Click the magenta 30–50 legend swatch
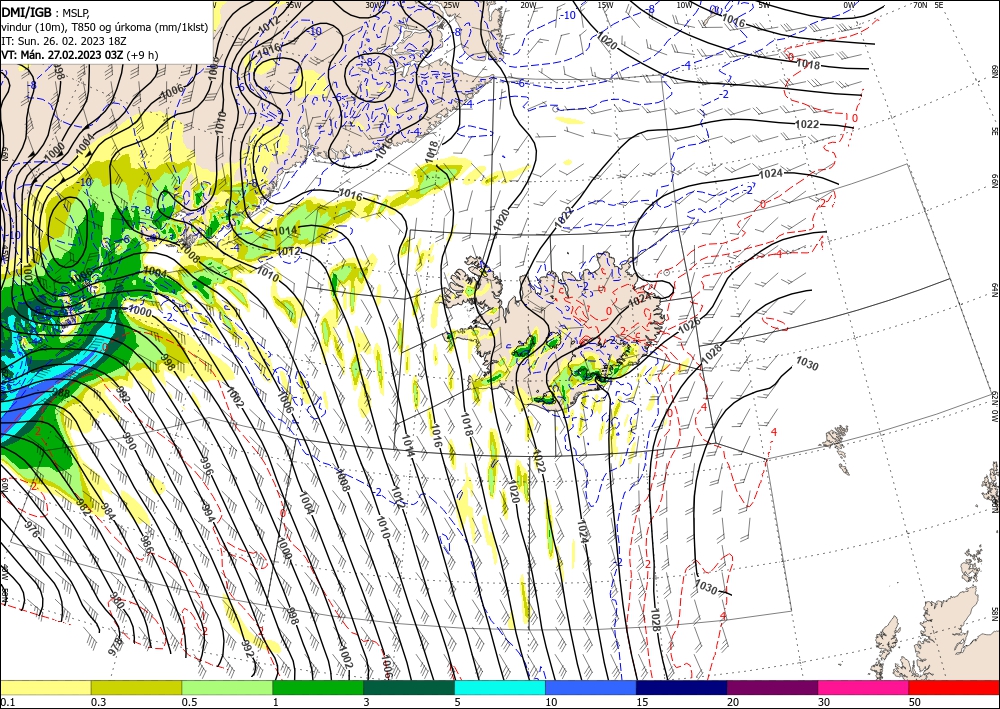1000x709 pixels. [x=864, y=687]
